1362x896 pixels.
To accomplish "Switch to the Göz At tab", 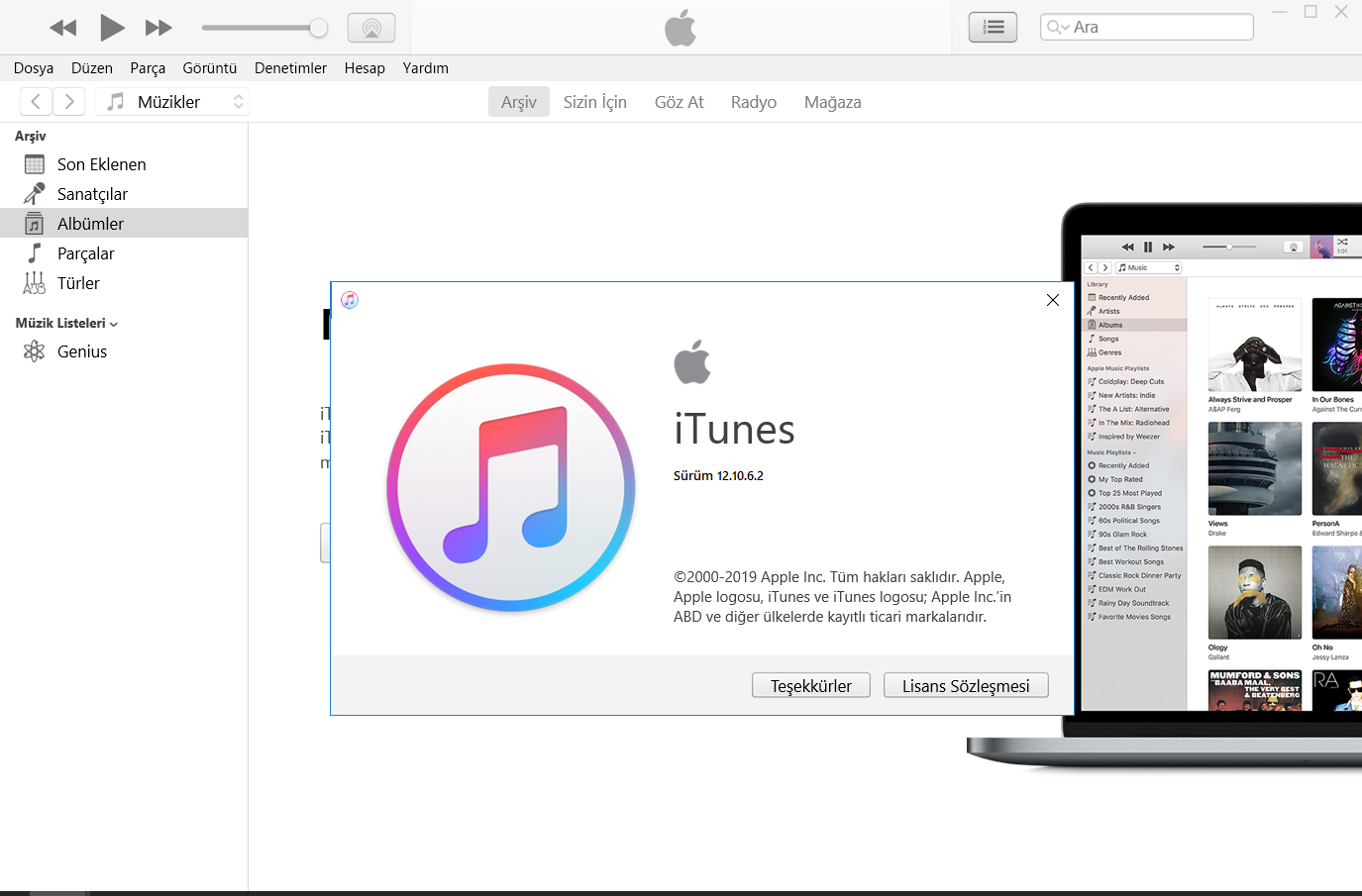I will 680,102.
